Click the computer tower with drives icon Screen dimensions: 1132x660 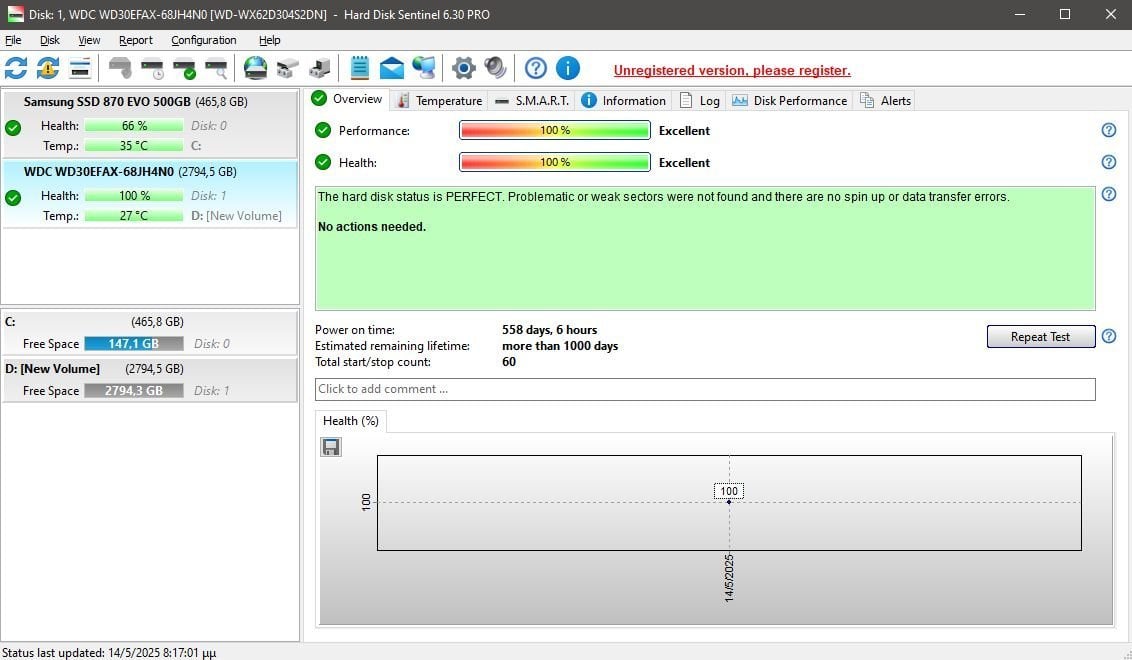coord(319,68)
